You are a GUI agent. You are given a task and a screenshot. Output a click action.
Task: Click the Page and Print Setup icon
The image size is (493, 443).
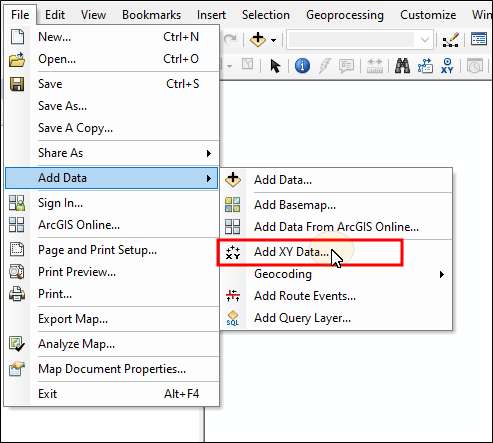click(x=17, y=249)
